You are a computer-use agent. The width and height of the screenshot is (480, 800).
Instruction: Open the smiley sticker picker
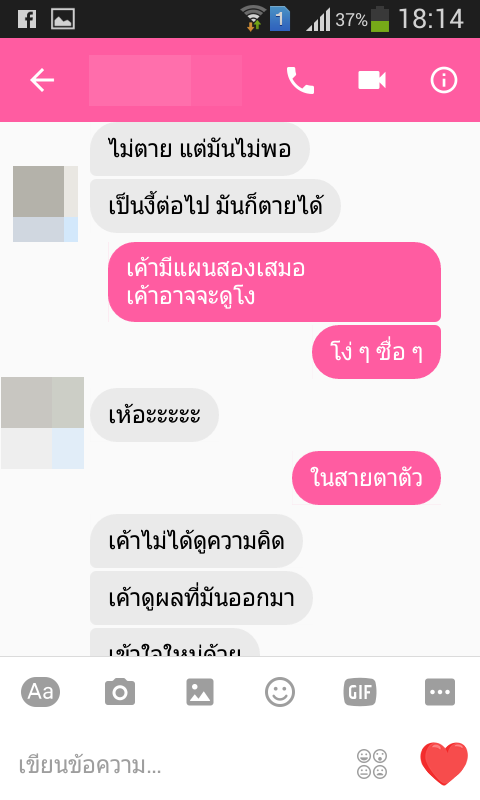pyautogui.click(x=280, y=692)
